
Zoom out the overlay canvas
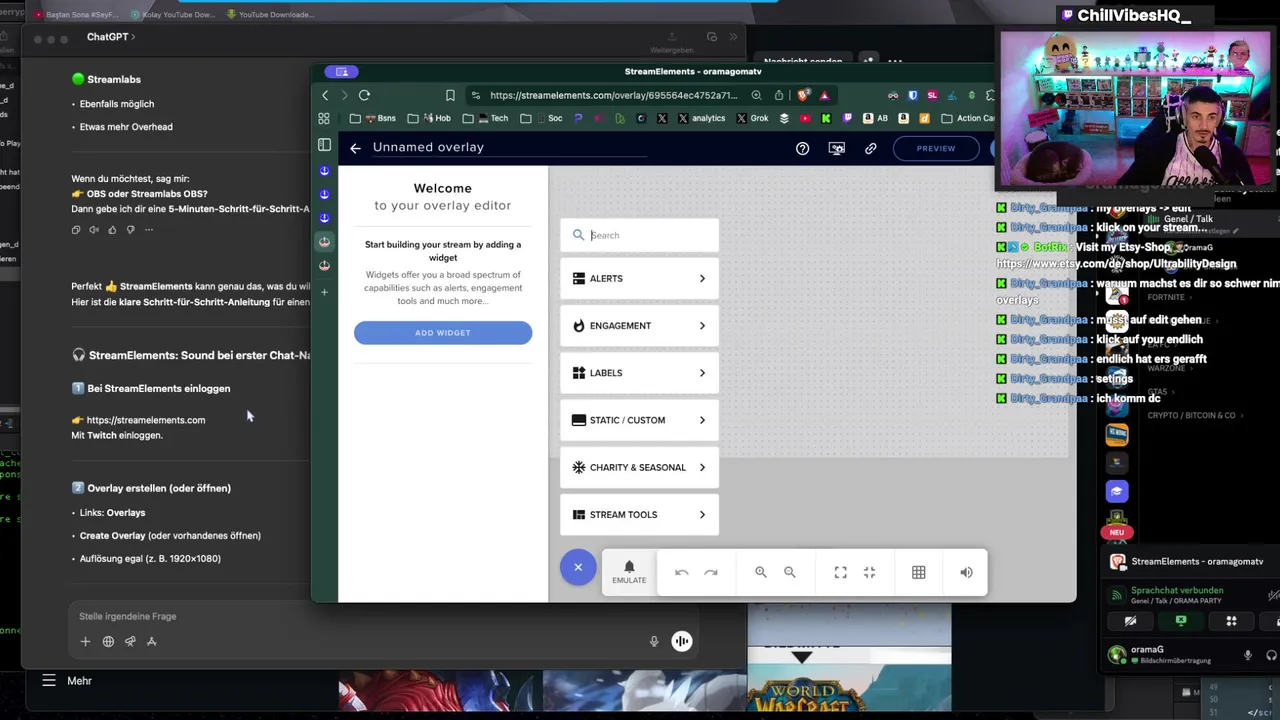coord(790,572)
